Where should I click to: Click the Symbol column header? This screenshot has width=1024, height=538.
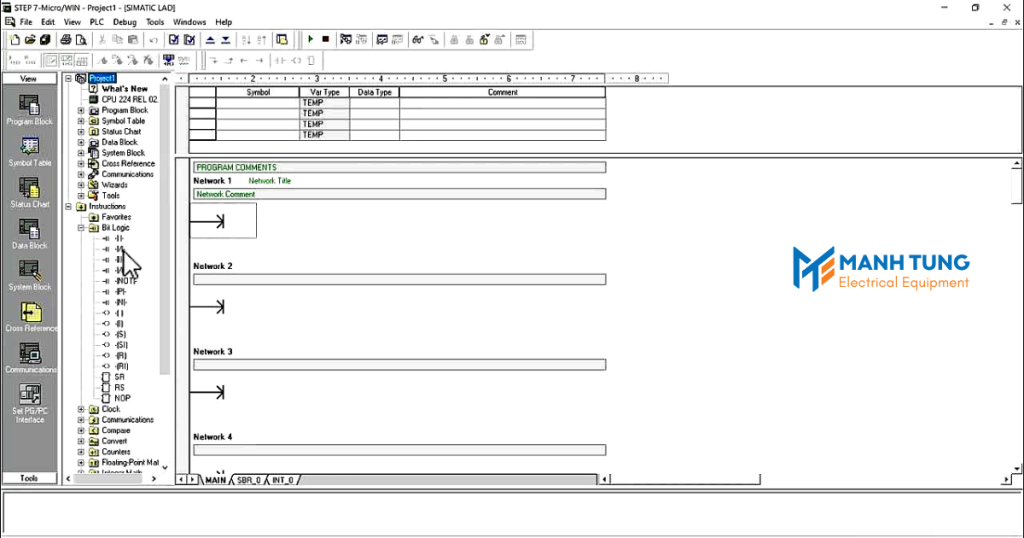click(258, 92)
